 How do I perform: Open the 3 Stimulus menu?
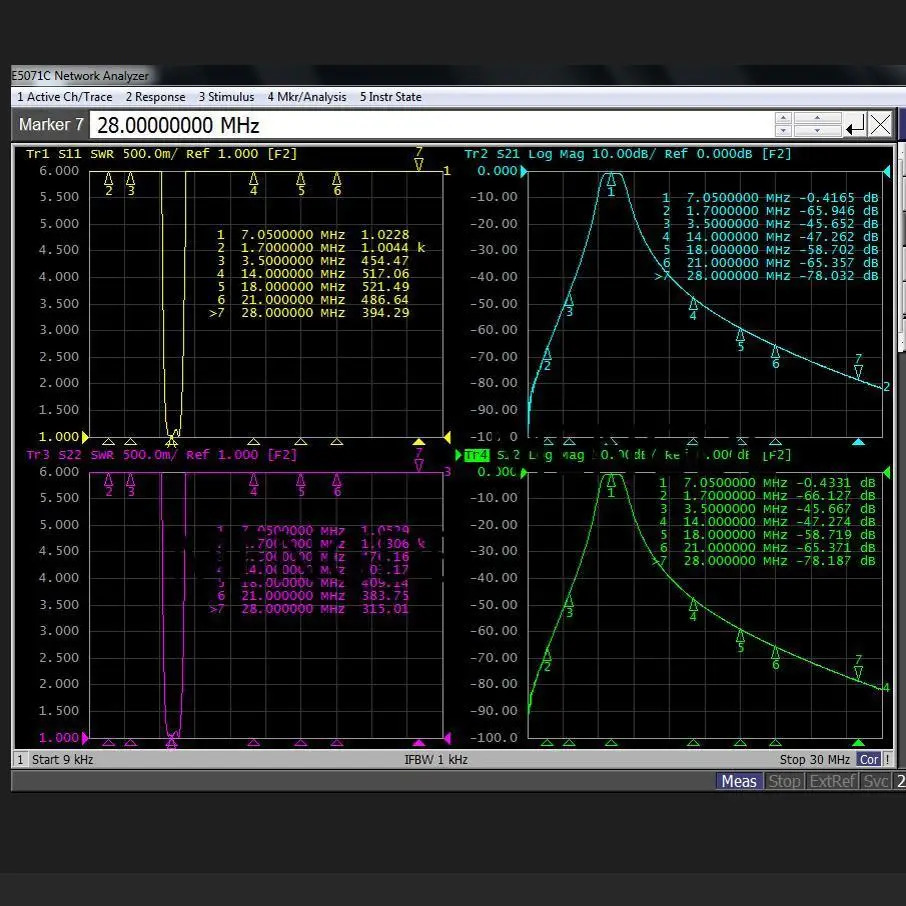coord(226,97)
